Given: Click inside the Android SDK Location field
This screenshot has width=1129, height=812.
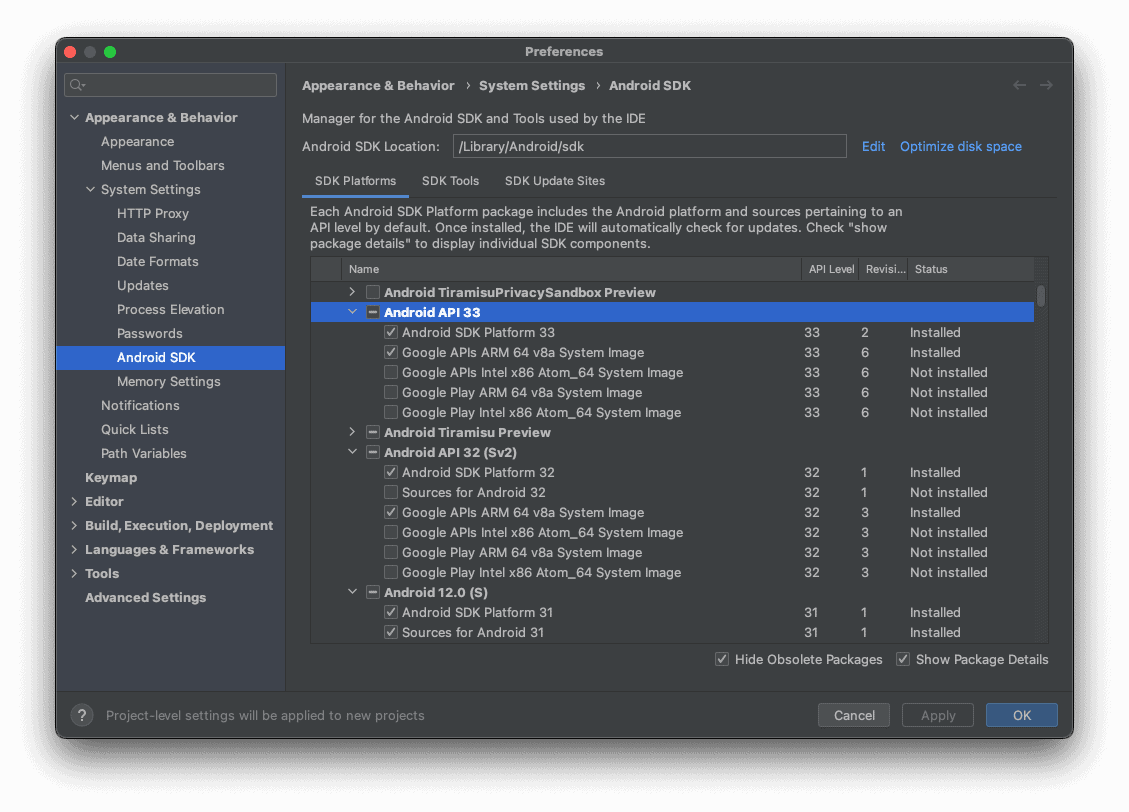Looking at the screenshot, I should pos(650,146).
